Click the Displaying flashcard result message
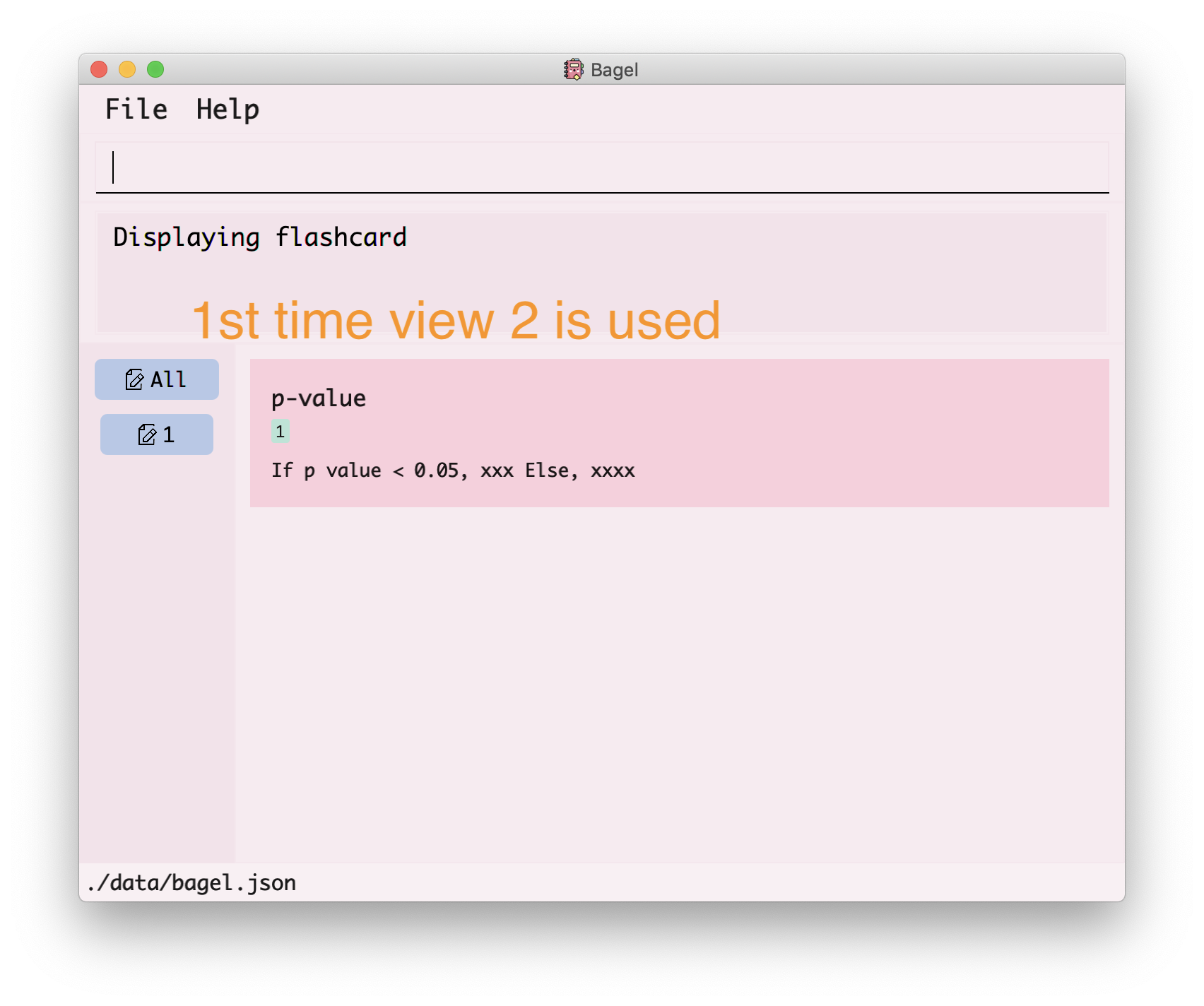 coord(260,237)
